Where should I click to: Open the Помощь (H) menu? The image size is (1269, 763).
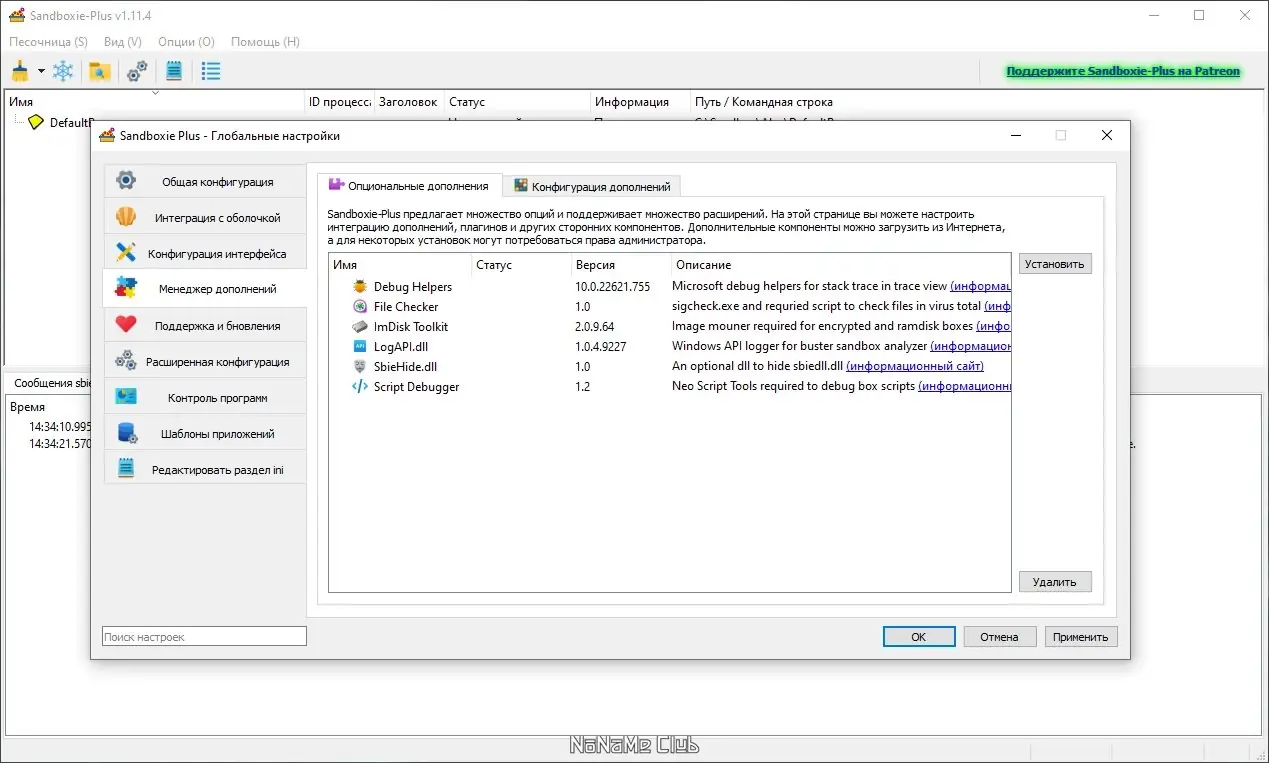[x=265, y=42]
